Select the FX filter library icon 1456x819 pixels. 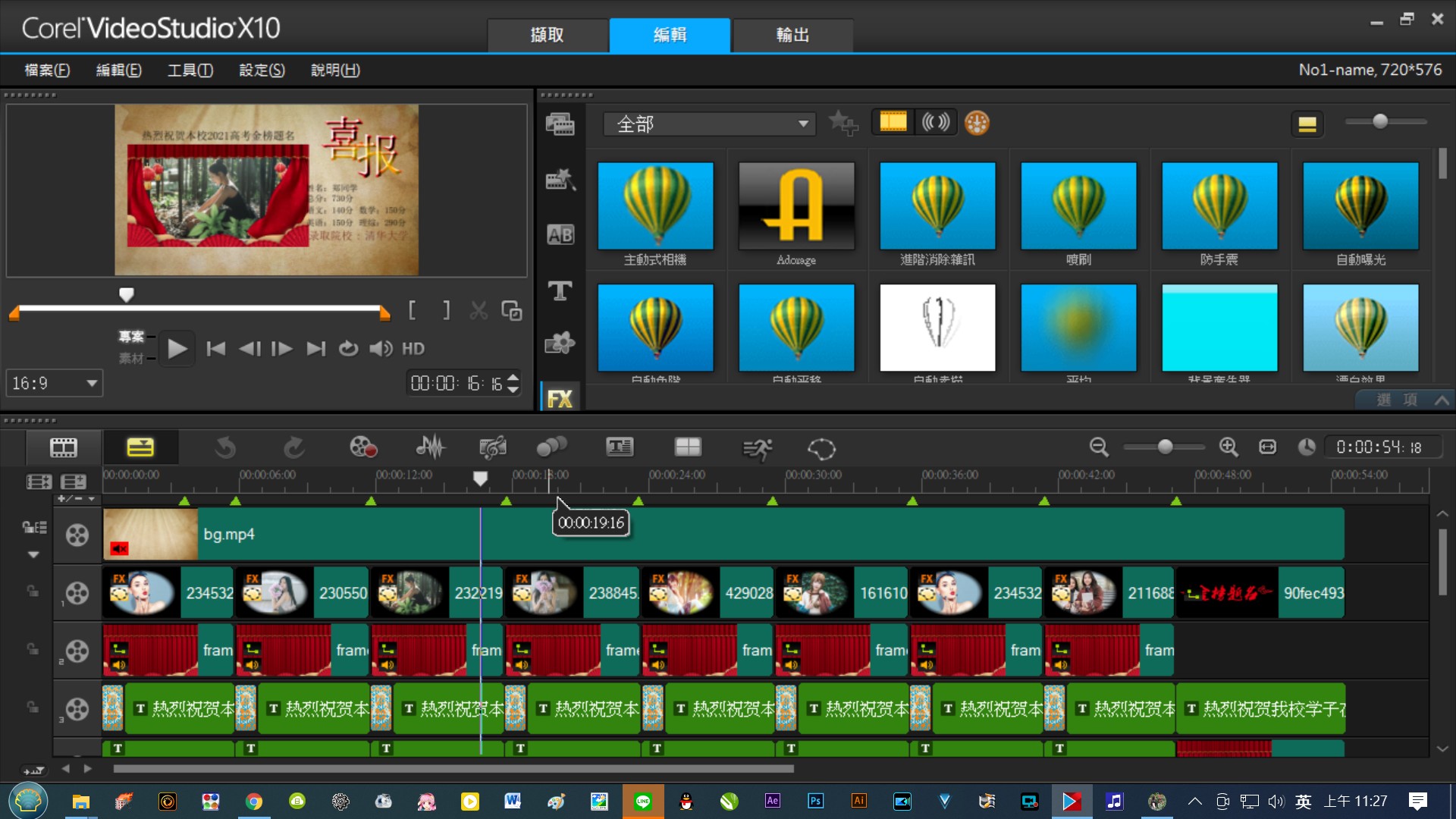pyautogui.click(x=560, y=398)
